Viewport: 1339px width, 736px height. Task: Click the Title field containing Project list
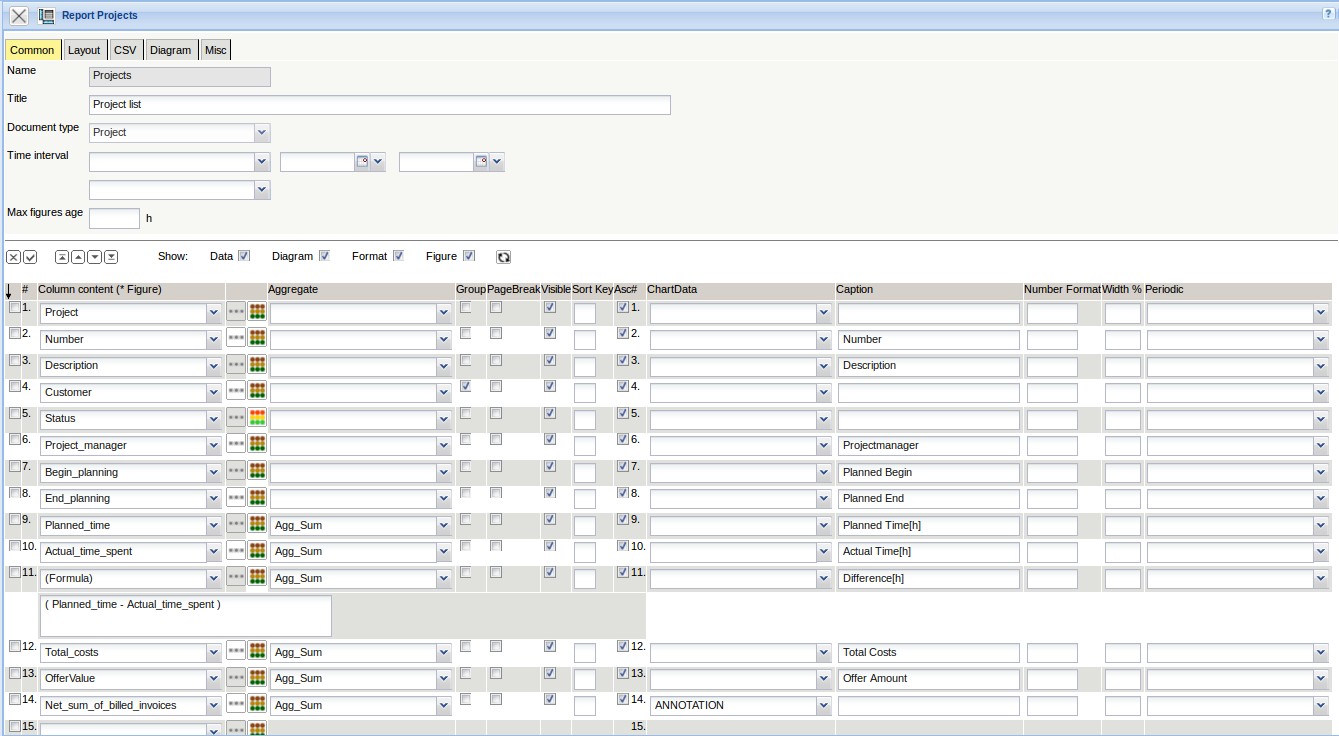379,105
